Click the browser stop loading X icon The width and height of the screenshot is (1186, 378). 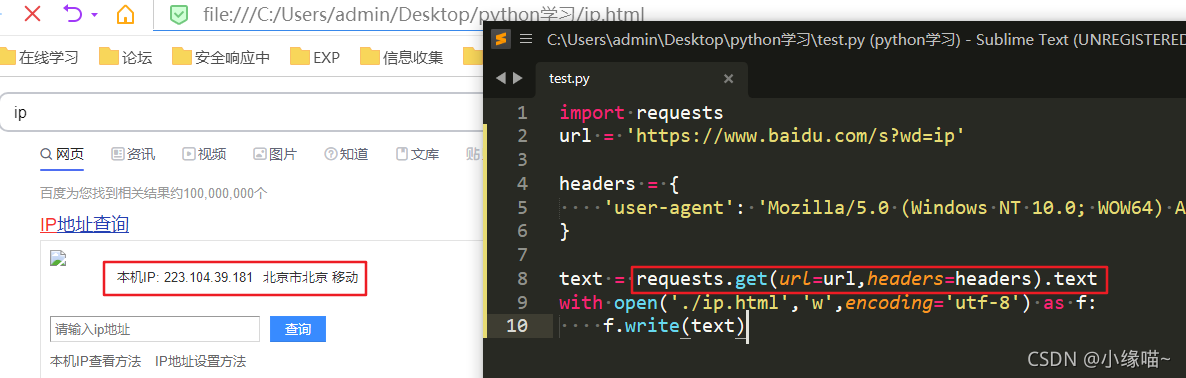coord(32,13)
